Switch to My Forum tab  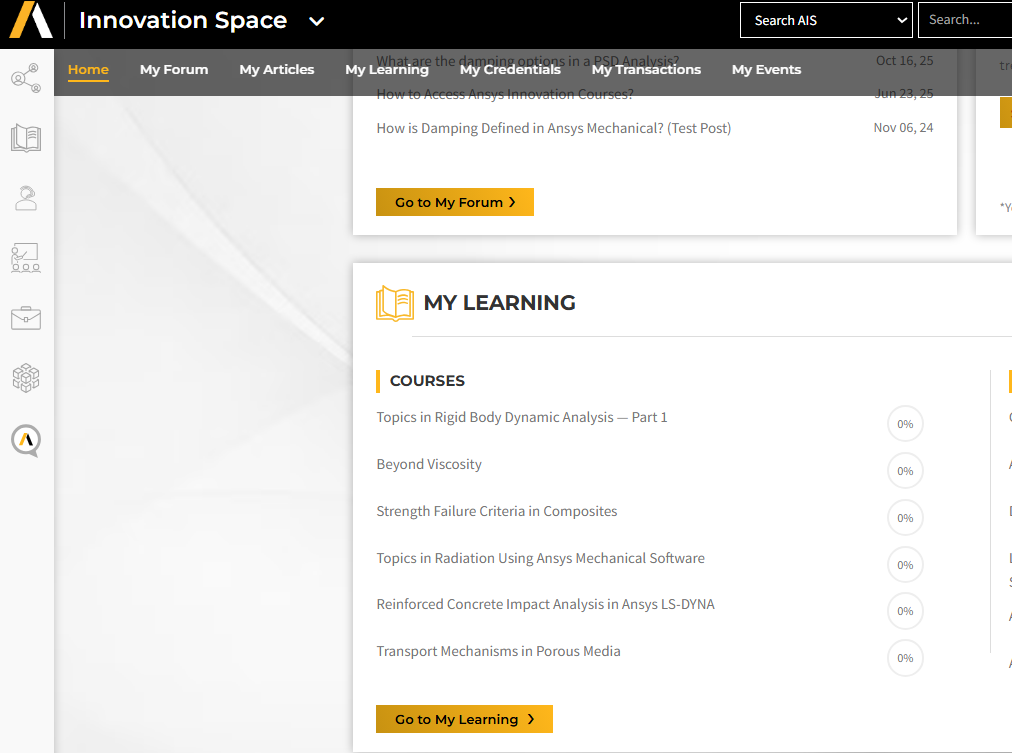[174, 70]
